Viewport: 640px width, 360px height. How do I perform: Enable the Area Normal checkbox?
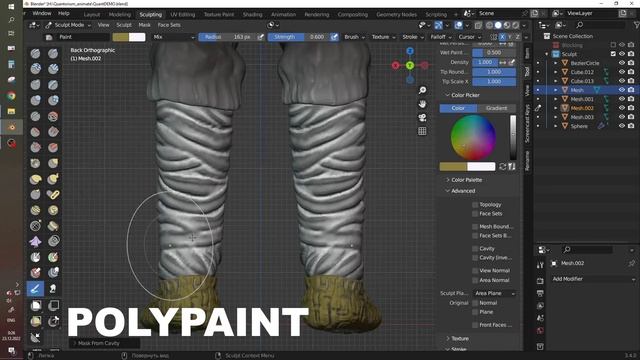click(x=475, y=280)
